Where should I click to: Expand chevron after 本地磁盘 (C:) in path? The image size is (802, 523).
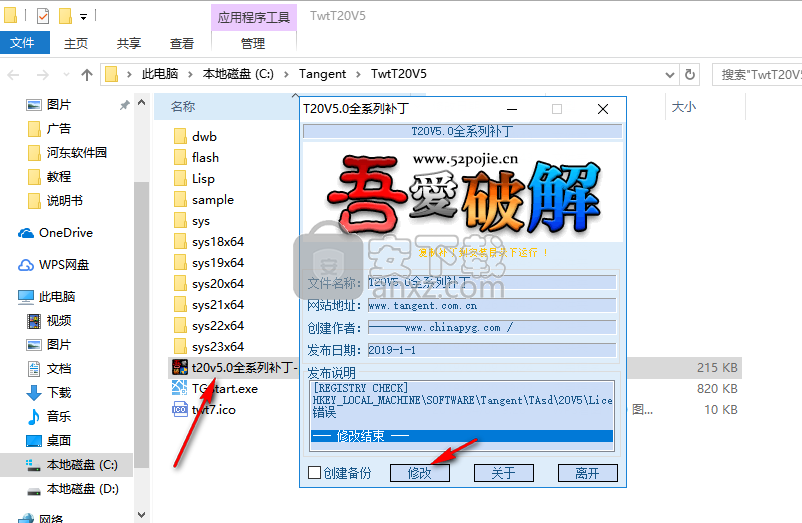pyautogui.click(x=286, y=75)
